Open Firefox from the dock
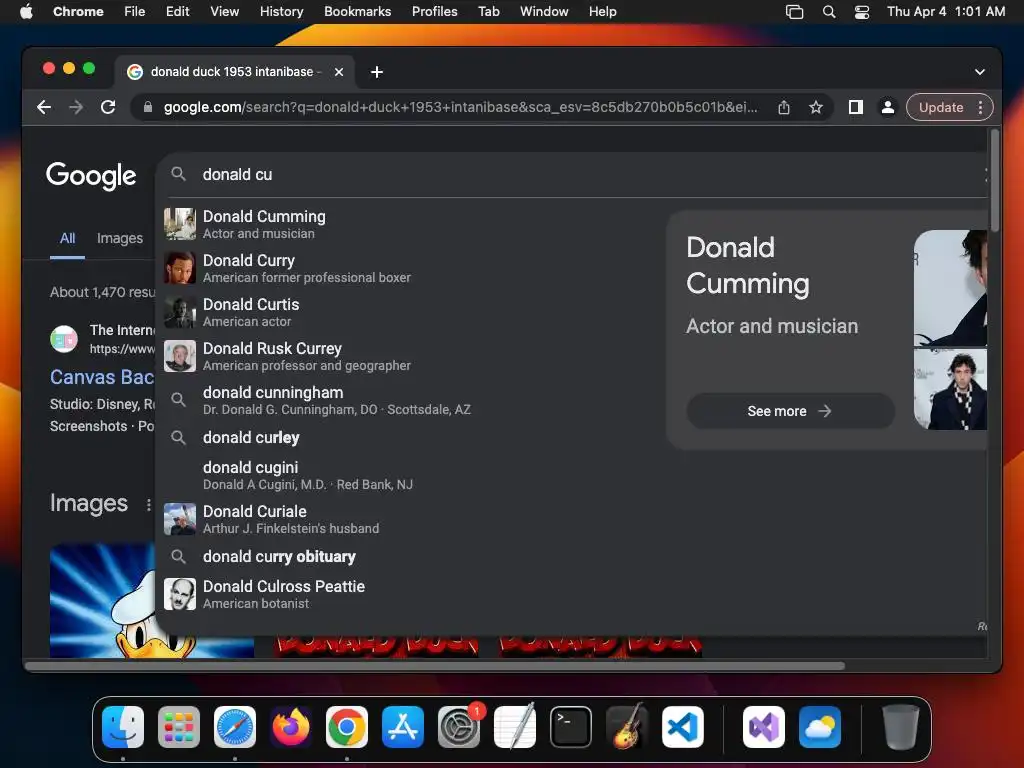 291,727
